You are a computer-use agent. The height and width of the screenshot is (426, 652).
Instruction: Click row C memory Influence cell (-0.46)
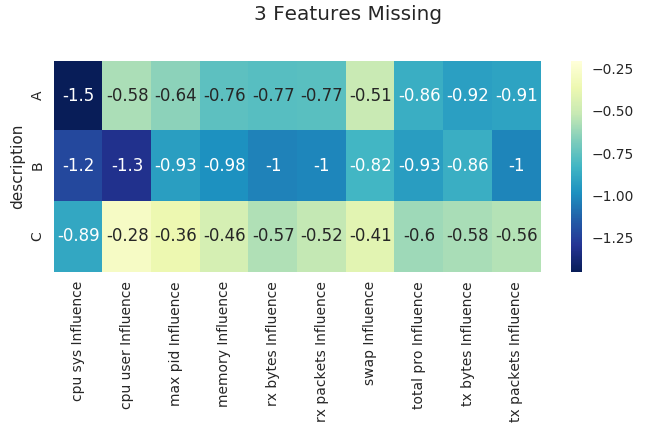tap(224, 236)
